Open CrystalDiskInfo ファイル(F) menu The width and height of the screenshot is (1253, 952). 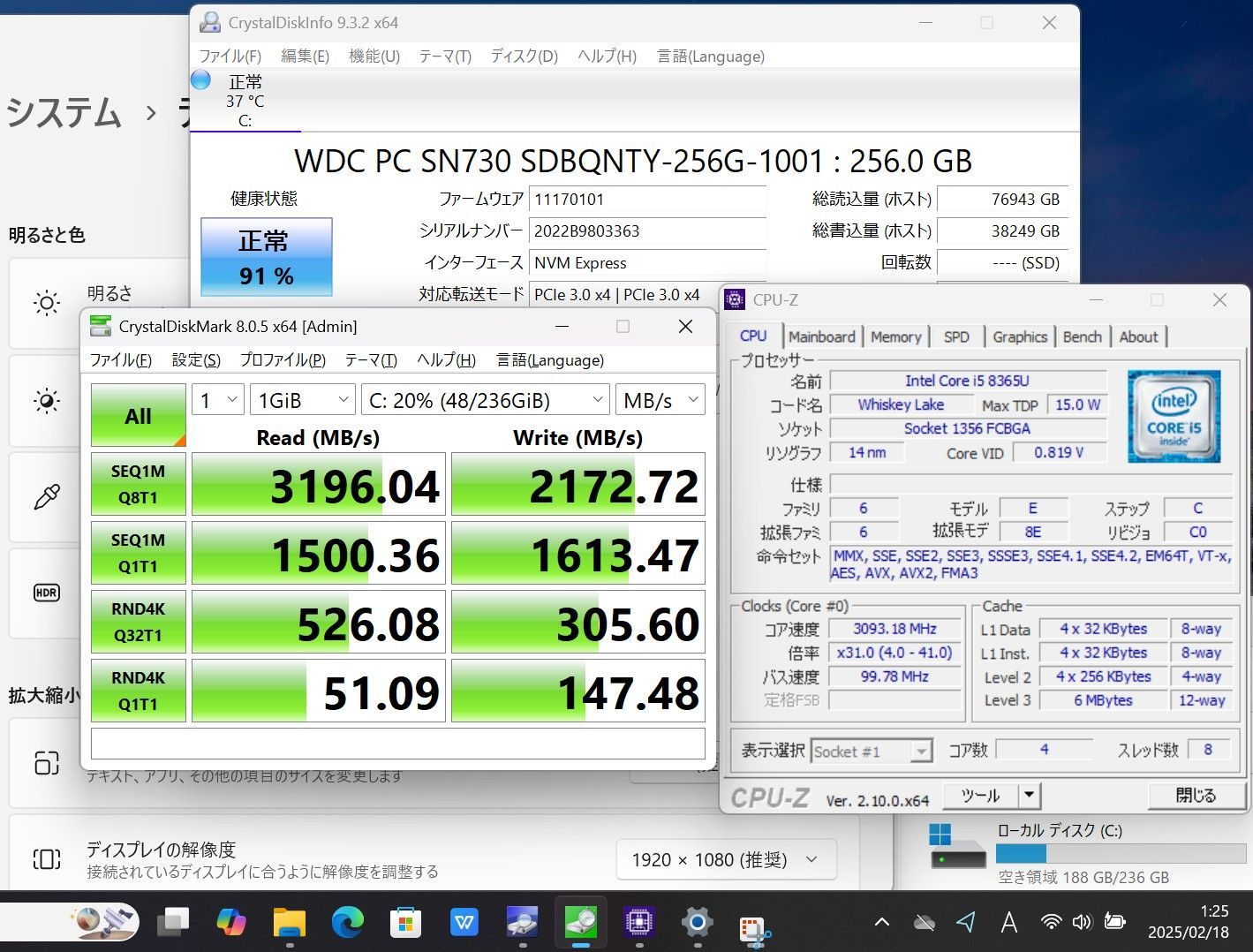coord(230,57)
